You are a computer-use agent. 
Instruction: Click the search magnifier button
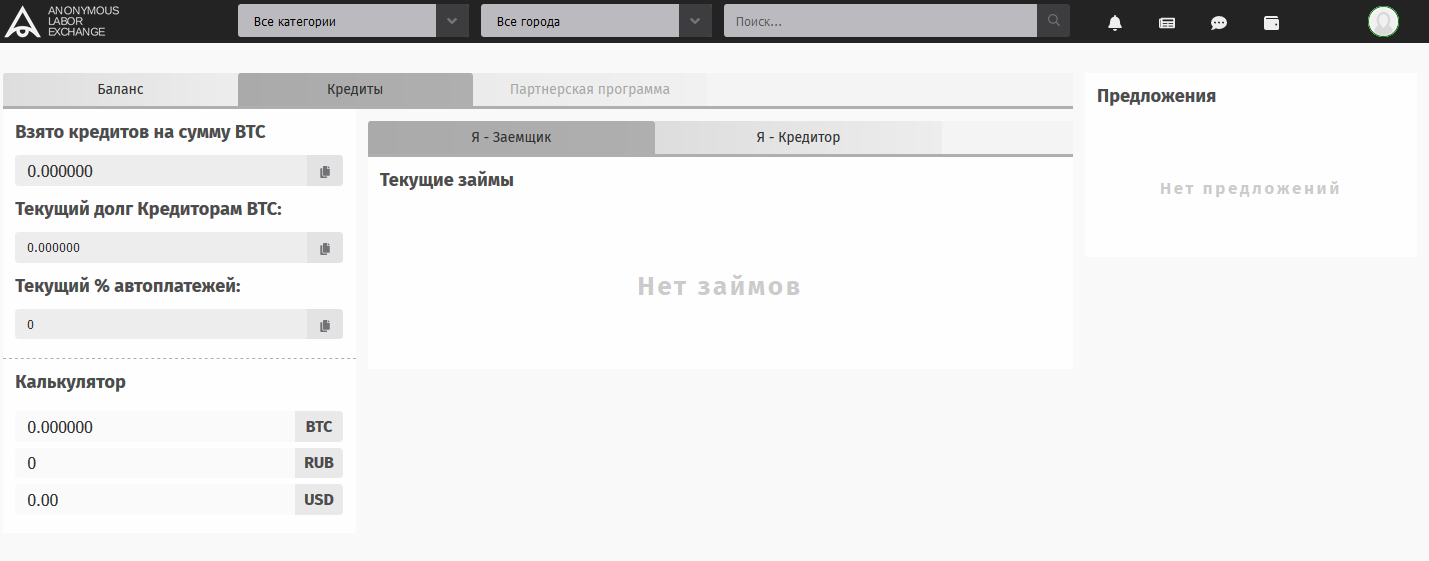coord(1053,21)
